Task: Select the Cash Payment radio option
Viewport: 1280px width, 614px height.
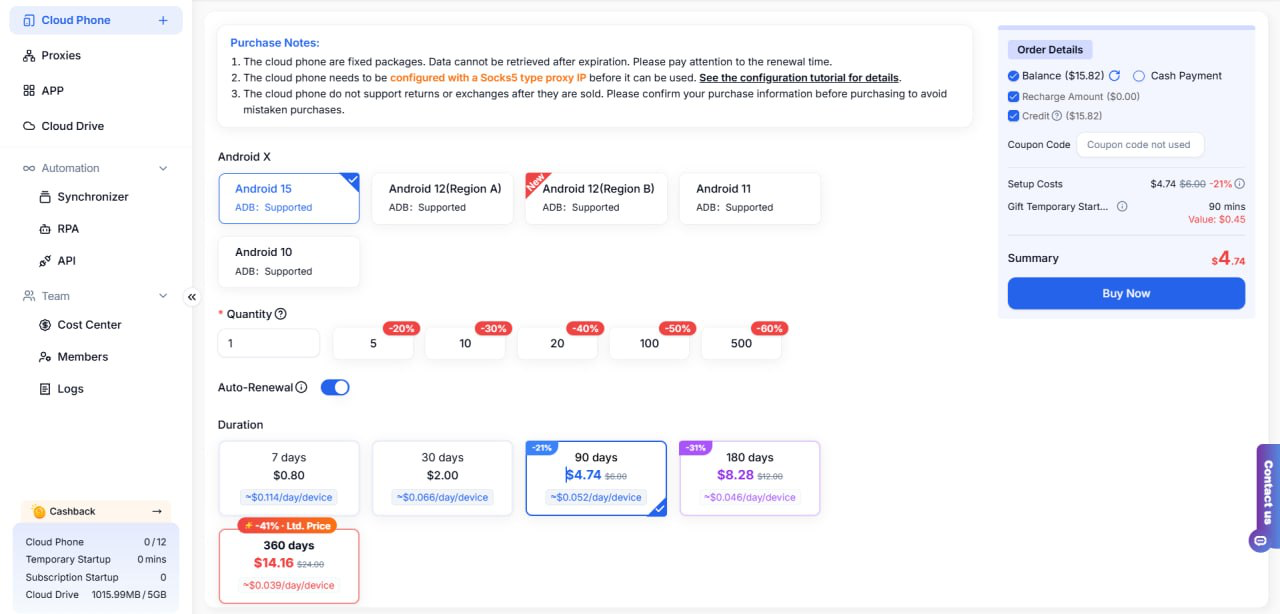Action: pyautogui.click(x=1139, y=76)
